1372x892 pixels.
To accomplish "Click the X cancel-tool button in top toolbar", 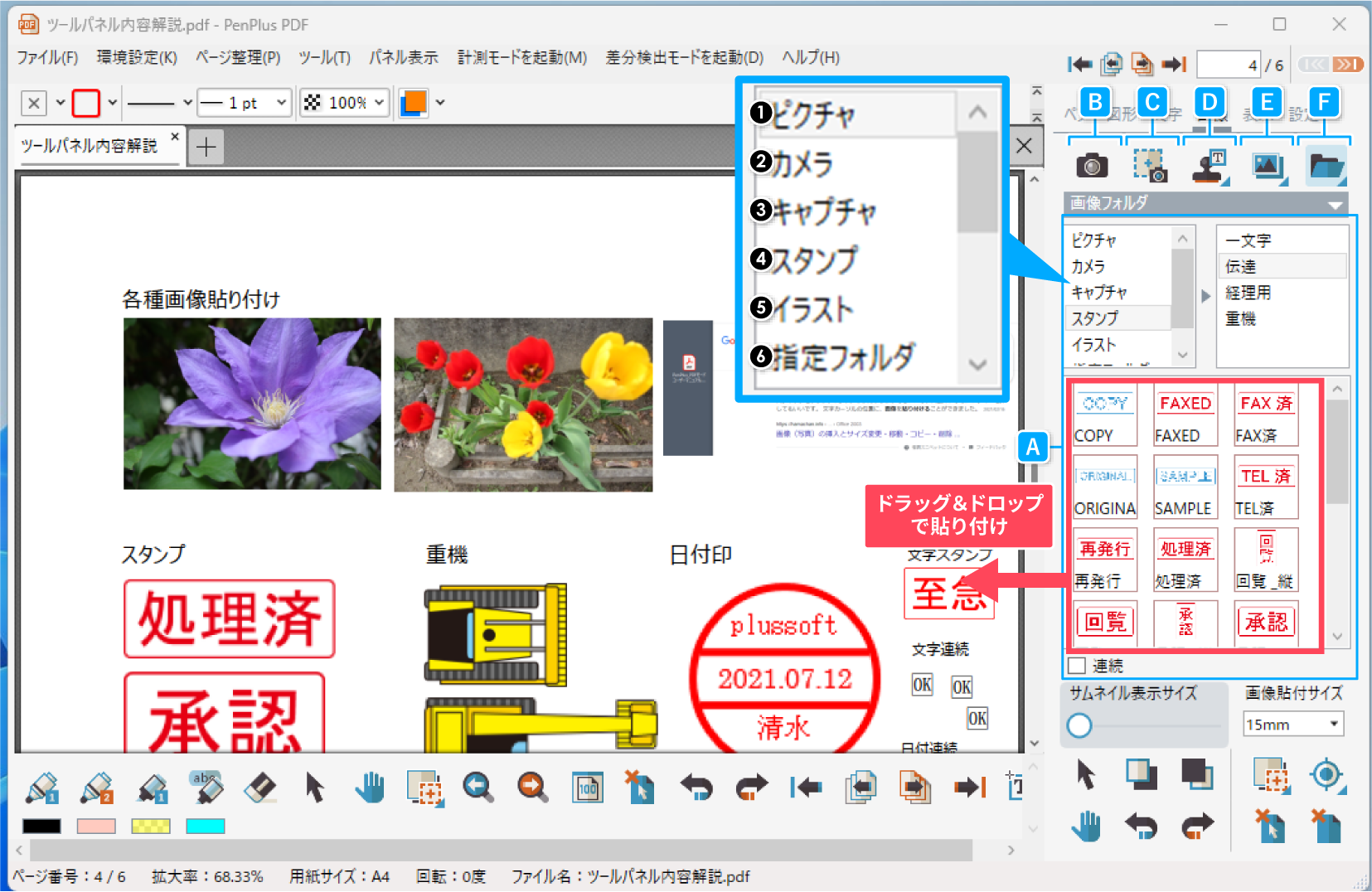I will [33, 103].
